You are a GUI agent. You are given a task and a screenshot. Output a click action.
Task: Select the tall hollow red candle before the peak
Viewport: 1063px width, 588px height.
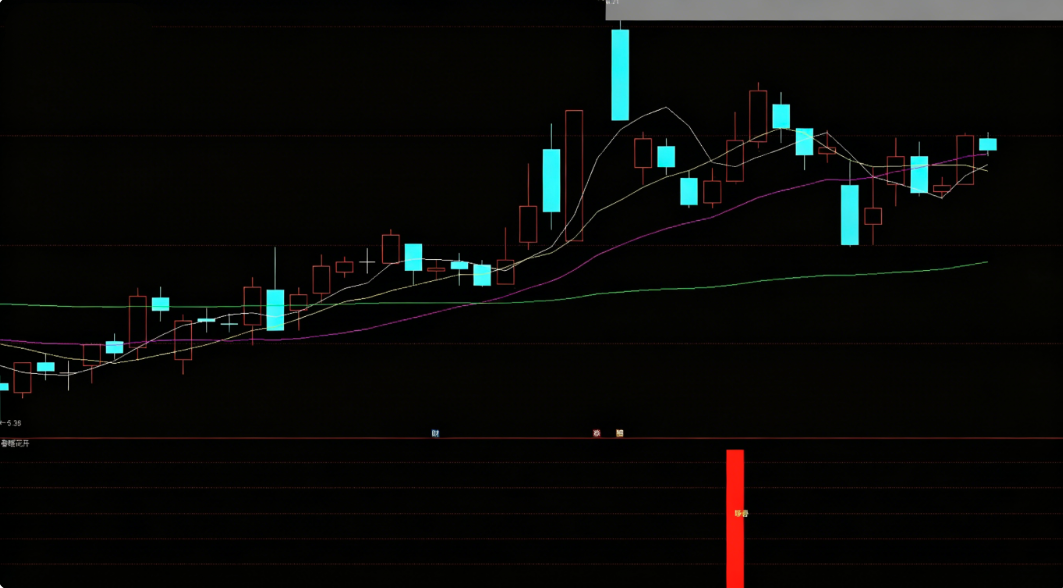(574, 175)
